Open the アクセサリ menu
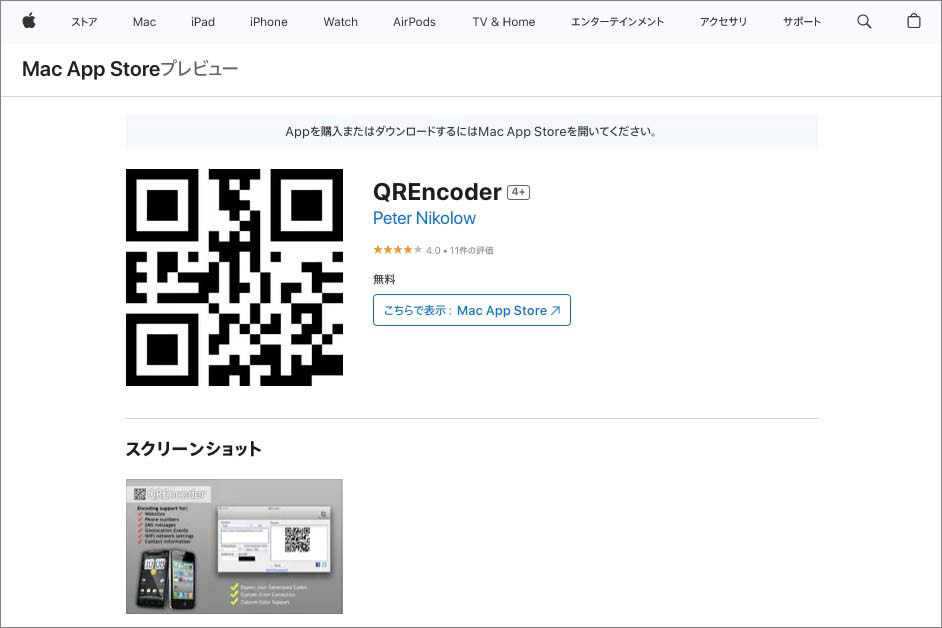The height and width of the screenshot is (628, 942). point(723,21)
